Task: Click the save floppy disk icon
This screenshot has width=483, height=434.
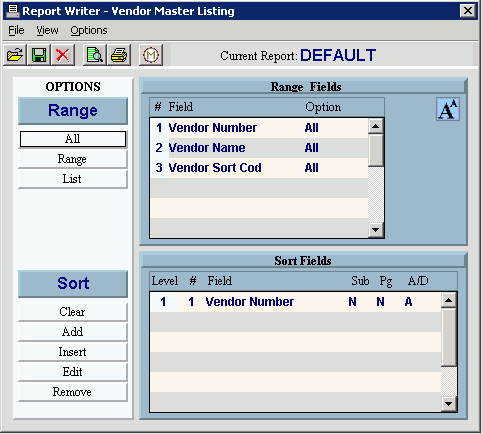Action: coord(39,55)
